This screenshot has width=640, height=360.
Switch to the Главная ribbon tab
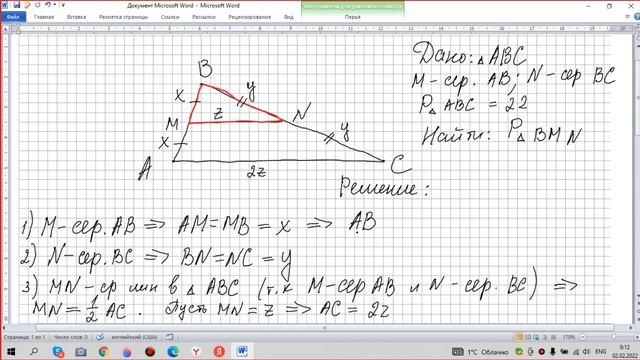[44, 17]
